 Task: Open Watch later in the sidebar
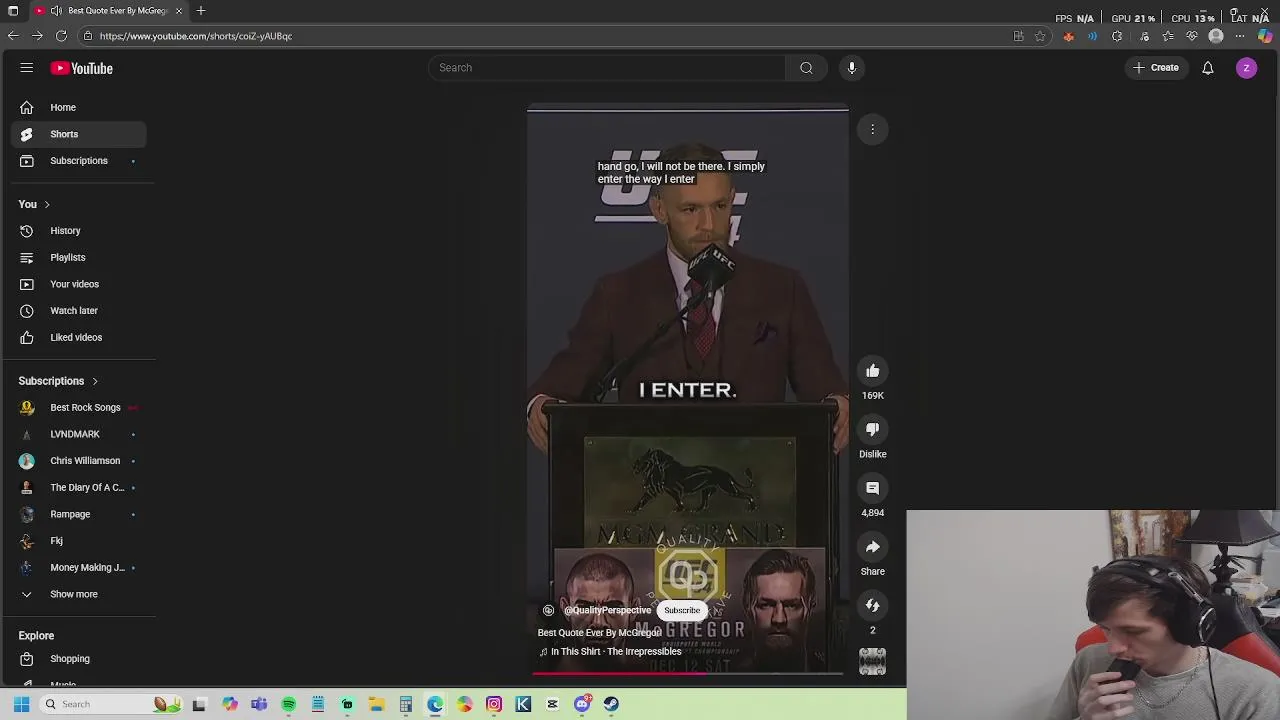(78, 311)
